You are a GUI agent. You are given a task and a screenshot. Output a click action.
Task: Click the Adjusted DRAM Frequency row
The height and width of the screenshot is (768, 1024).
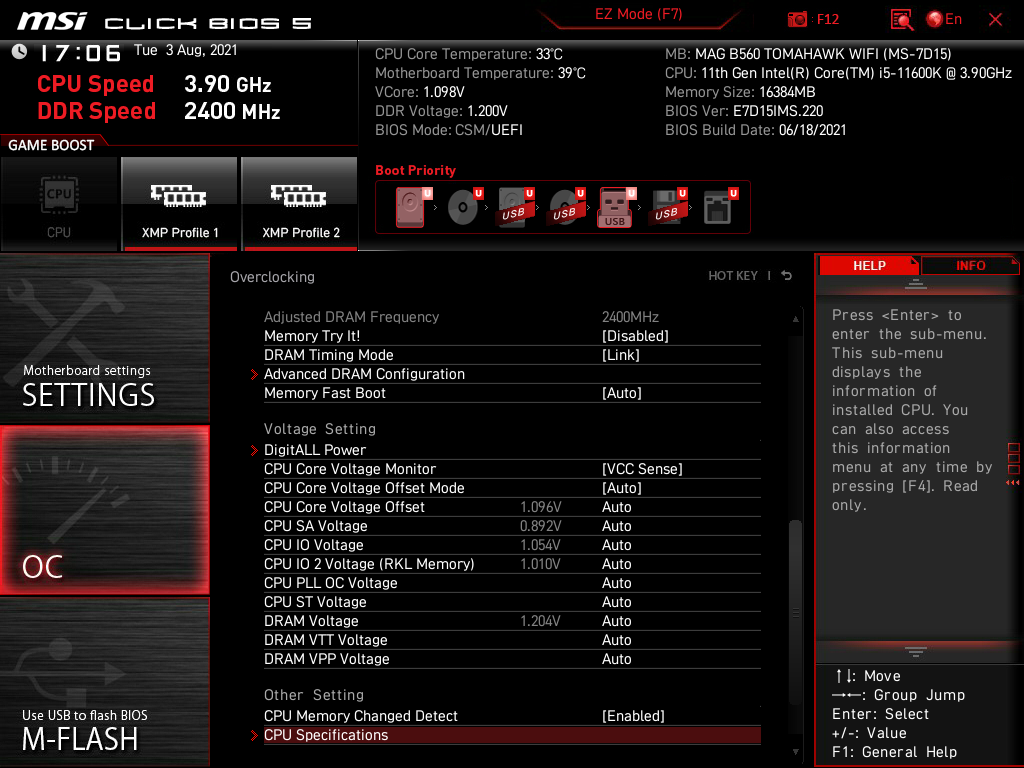tap(512, 317)
